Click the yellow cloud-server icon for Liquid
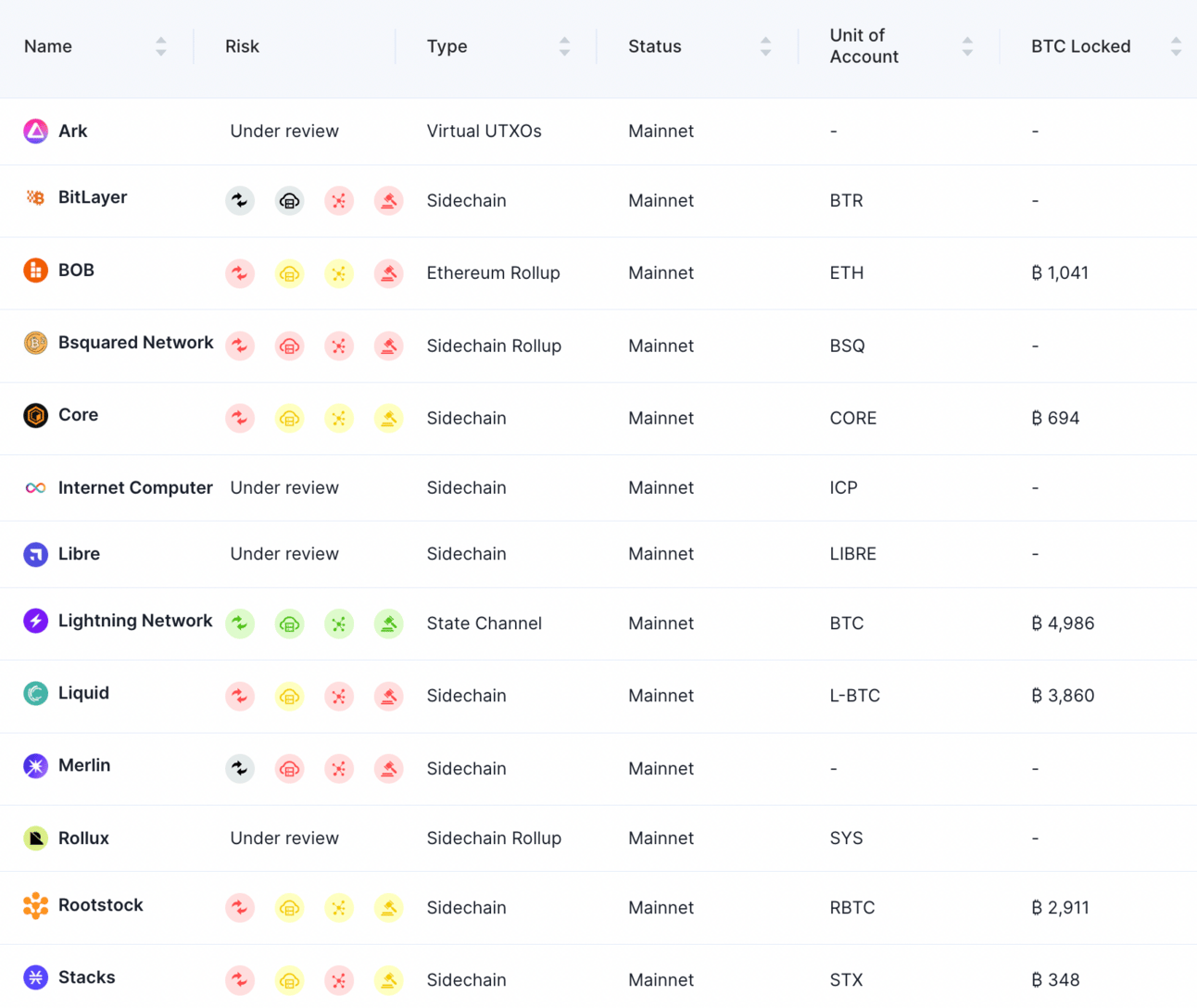Image resolution: width=1197 pixels, height=1008 pixels. click(x=290, y=696)
